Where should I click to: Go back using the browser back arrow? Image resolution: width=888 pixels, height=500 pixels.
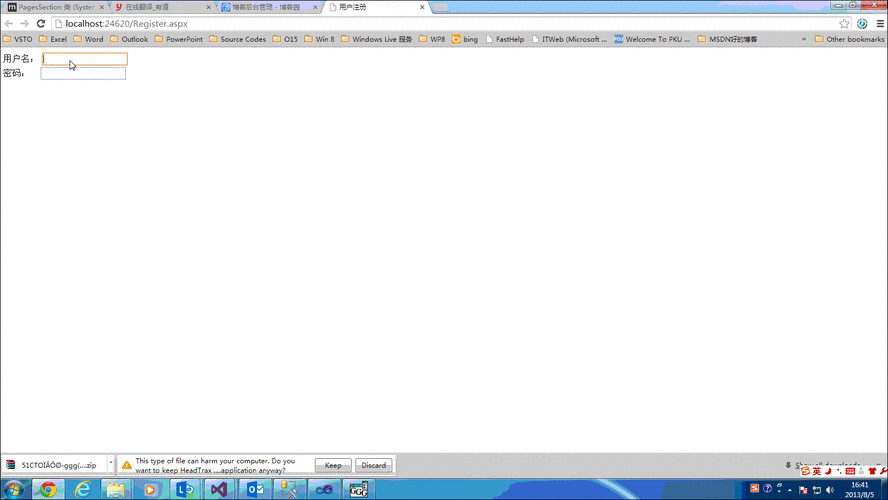[9, 24]
